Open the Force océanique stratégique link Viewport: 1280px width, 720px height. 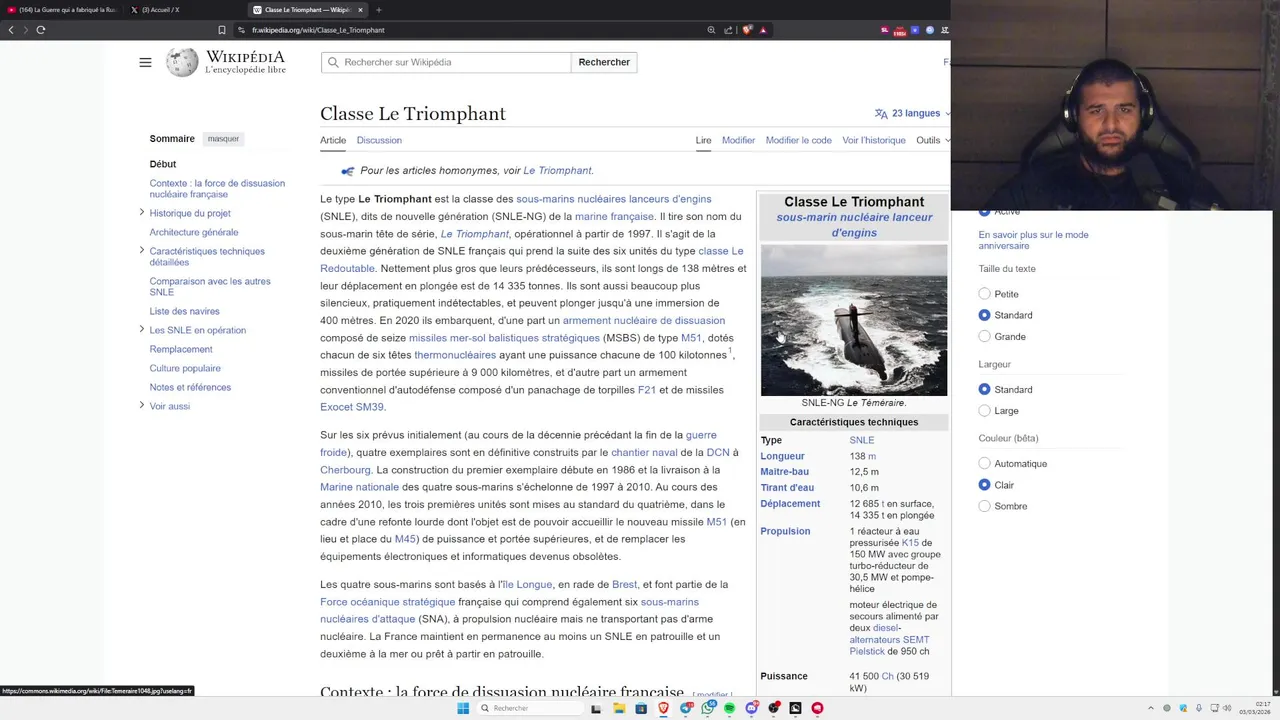387,602
